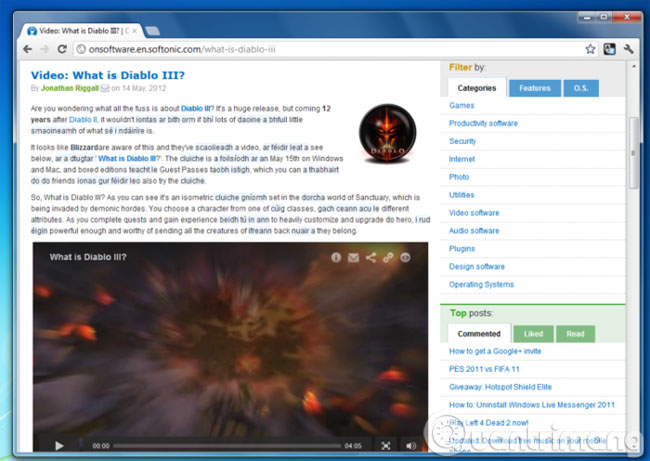Open the extension icon beside the star

609,49
